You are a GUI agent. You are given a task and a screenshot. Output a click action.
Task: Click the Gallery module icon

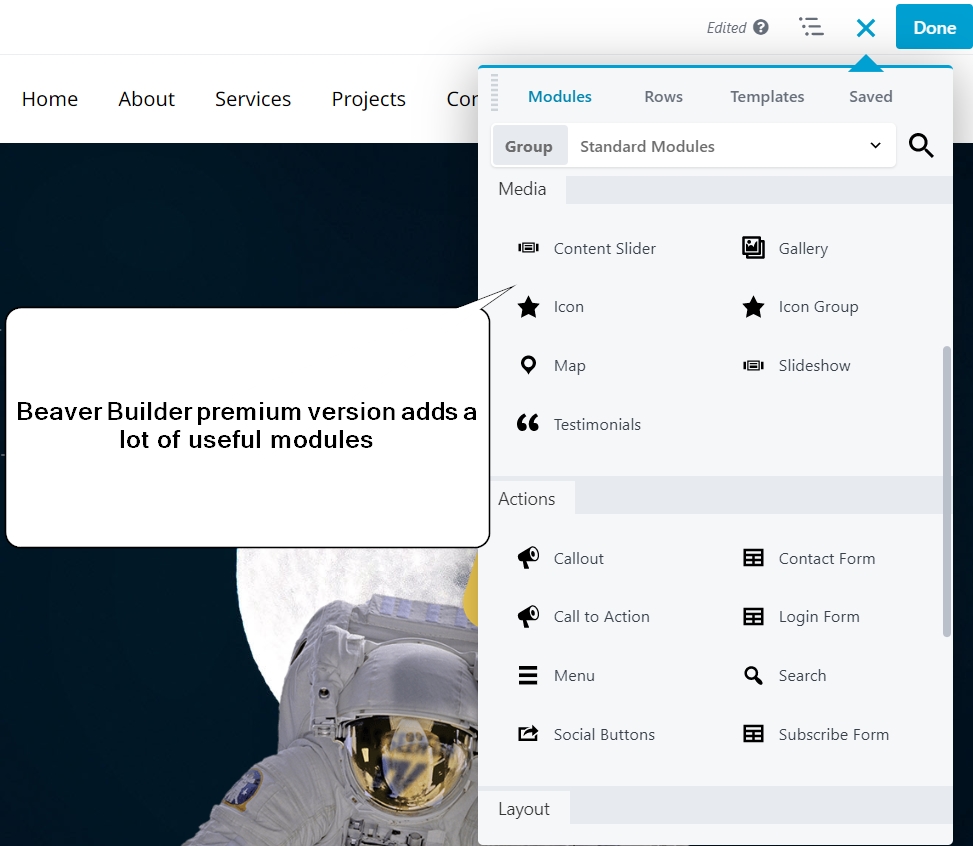753,247
